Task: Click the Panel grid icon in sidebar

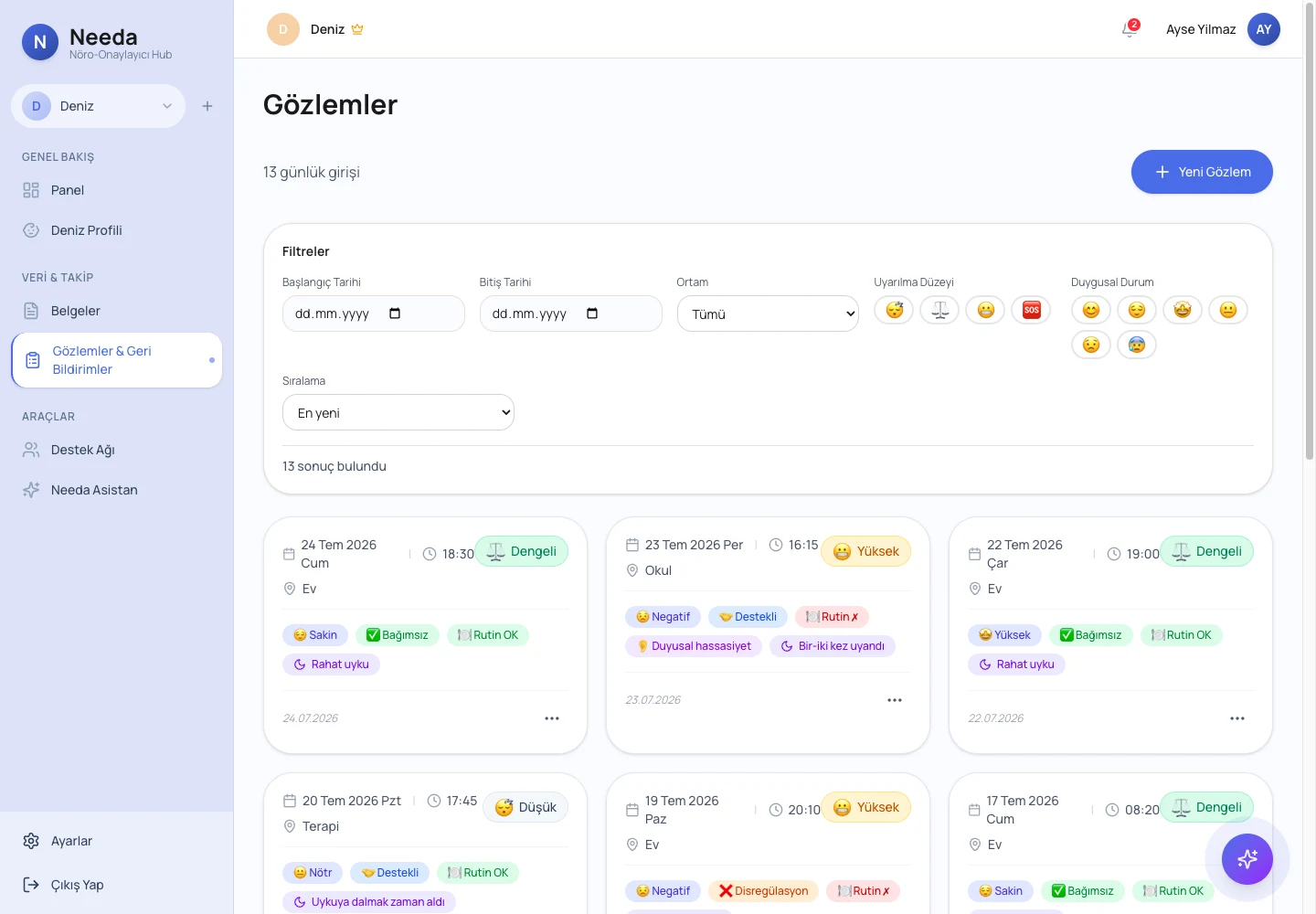Action: (31, 190)
